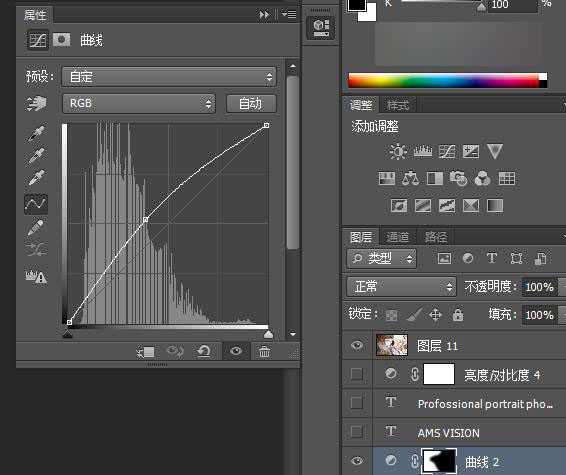566x475 pixels.
Task: Hide the 曲线 2 layer
Action: pyautogui.click(x=357, y=461)
